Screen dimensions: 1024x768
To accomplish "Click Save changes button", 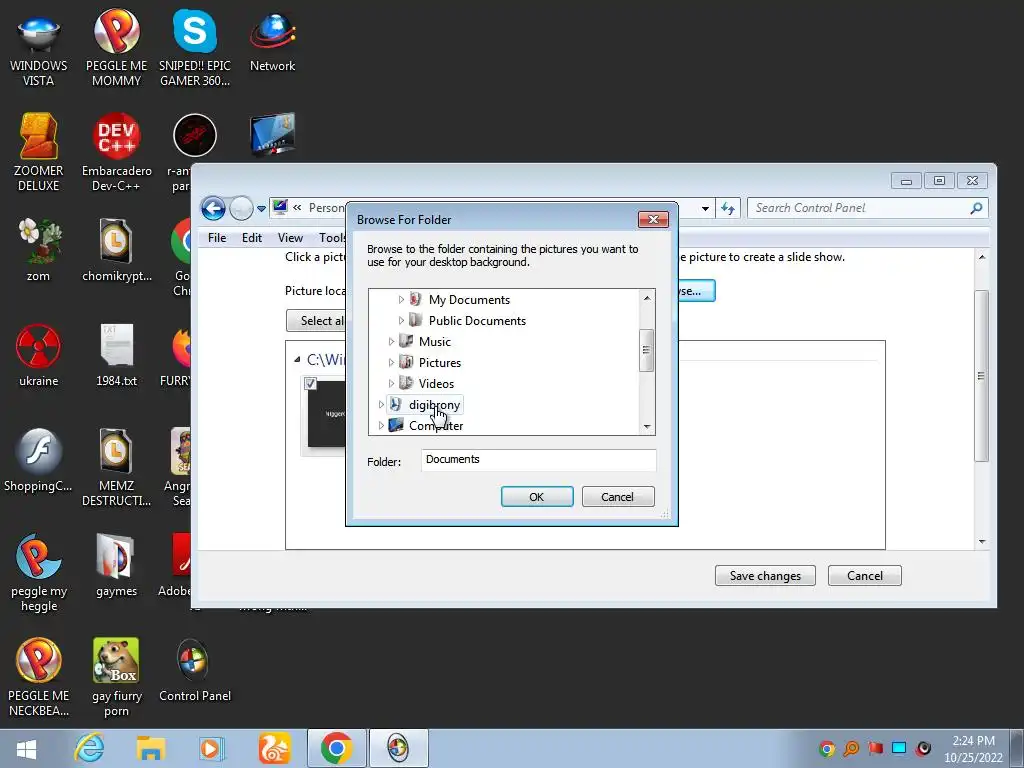I will coord(765,576).
